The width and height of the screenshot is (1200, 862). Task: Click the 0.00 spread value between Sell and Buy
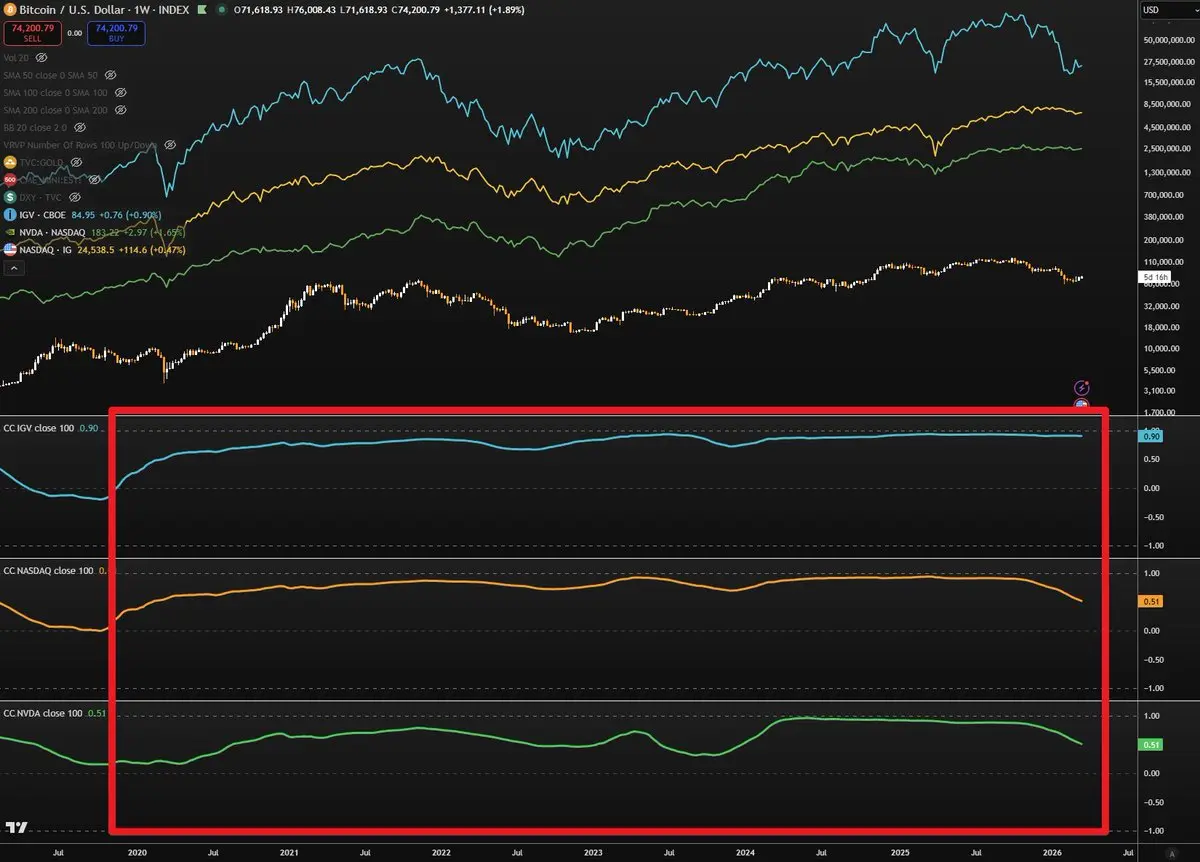[x=74, y=33]
